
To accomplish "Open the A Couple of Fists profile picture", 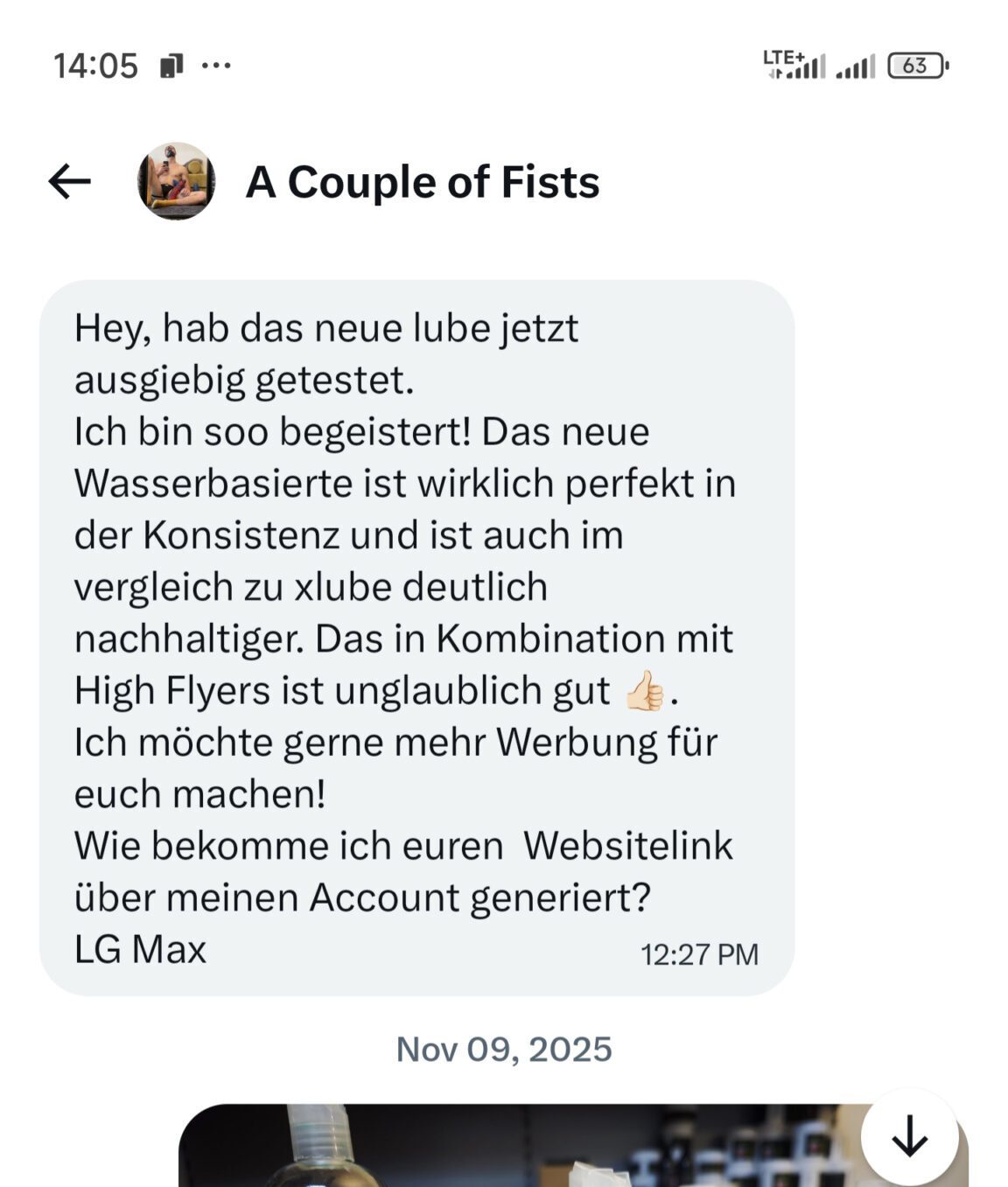I will tap(177, 181).
